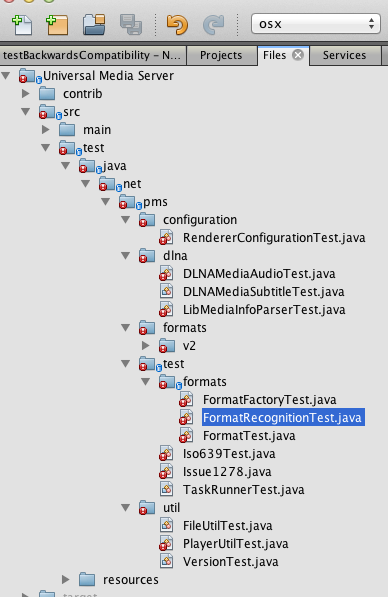
Task: Click the dlna folder icon
Action: (147, 255)
